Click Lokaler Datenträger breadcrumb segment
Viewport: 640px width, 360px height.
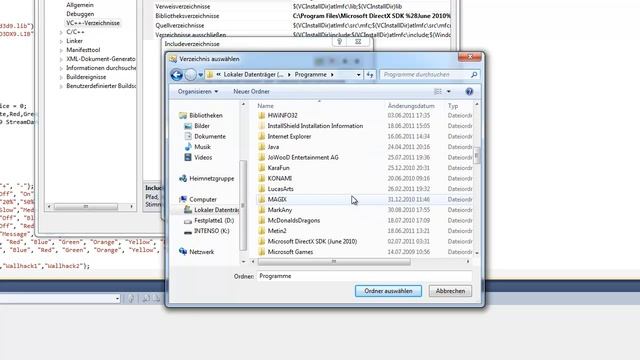tap(253, 75)
